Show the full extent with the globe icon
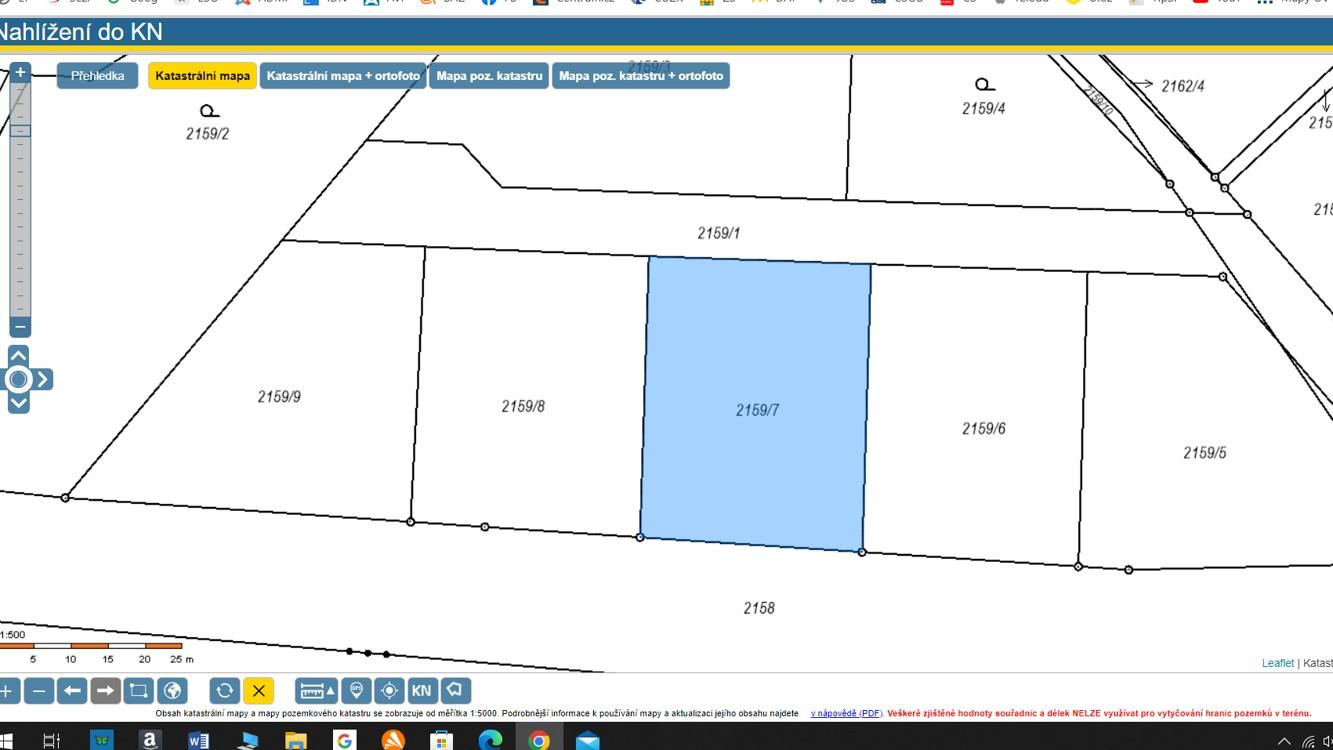 pos(172,691)
